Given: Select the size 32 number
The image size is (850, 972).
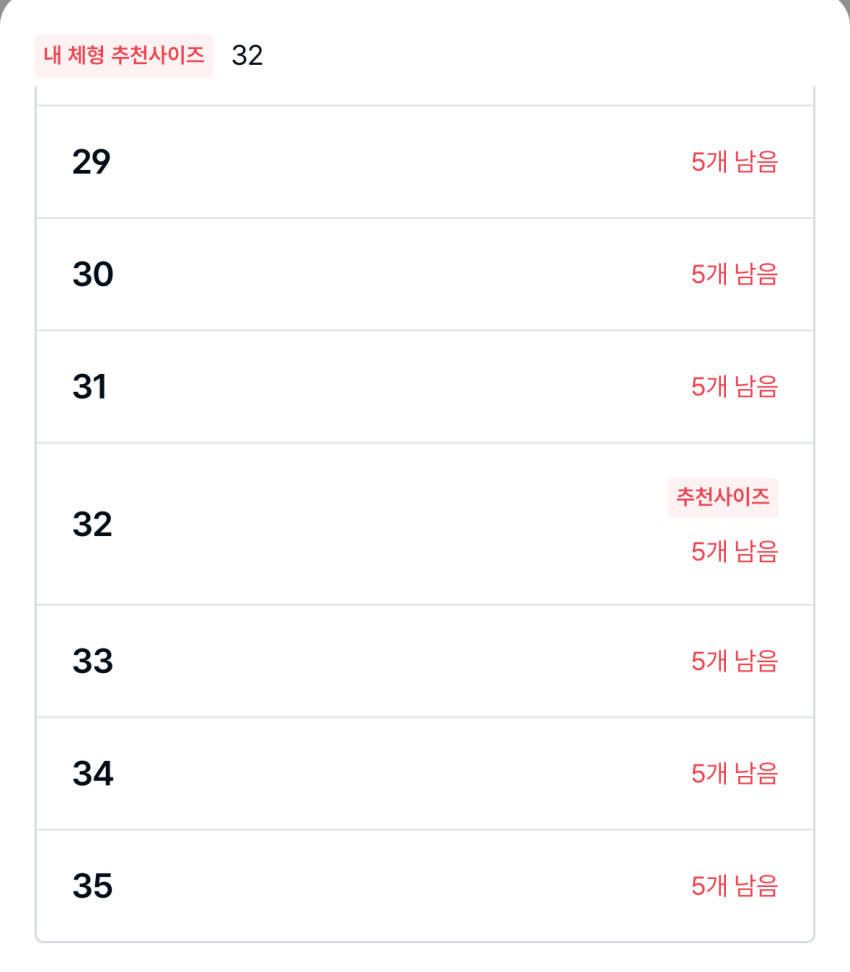Looking at the screenshot, I should (92, 524).
